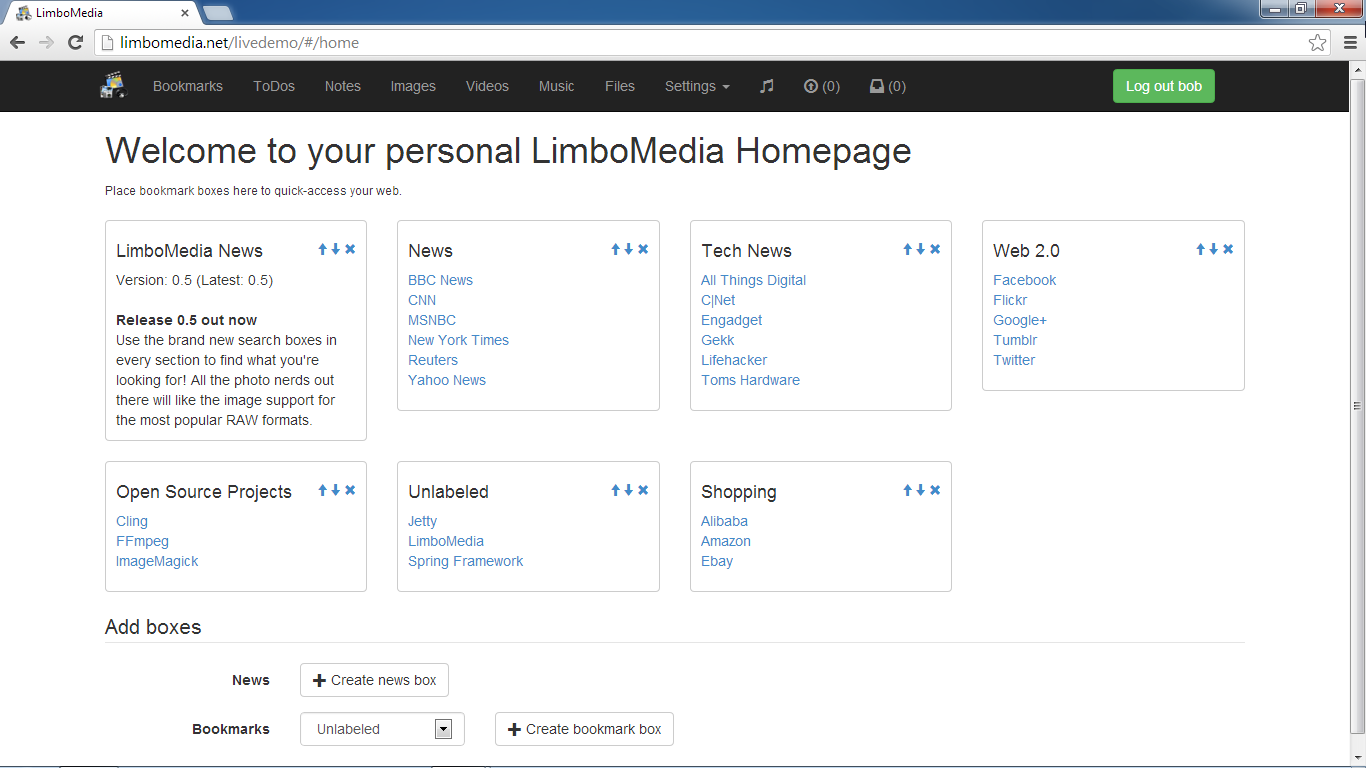This screenshot has width=1366, height=768.
Task: Open the Lifehacker link
Action: pyautogui.click(x=734, y=360)
